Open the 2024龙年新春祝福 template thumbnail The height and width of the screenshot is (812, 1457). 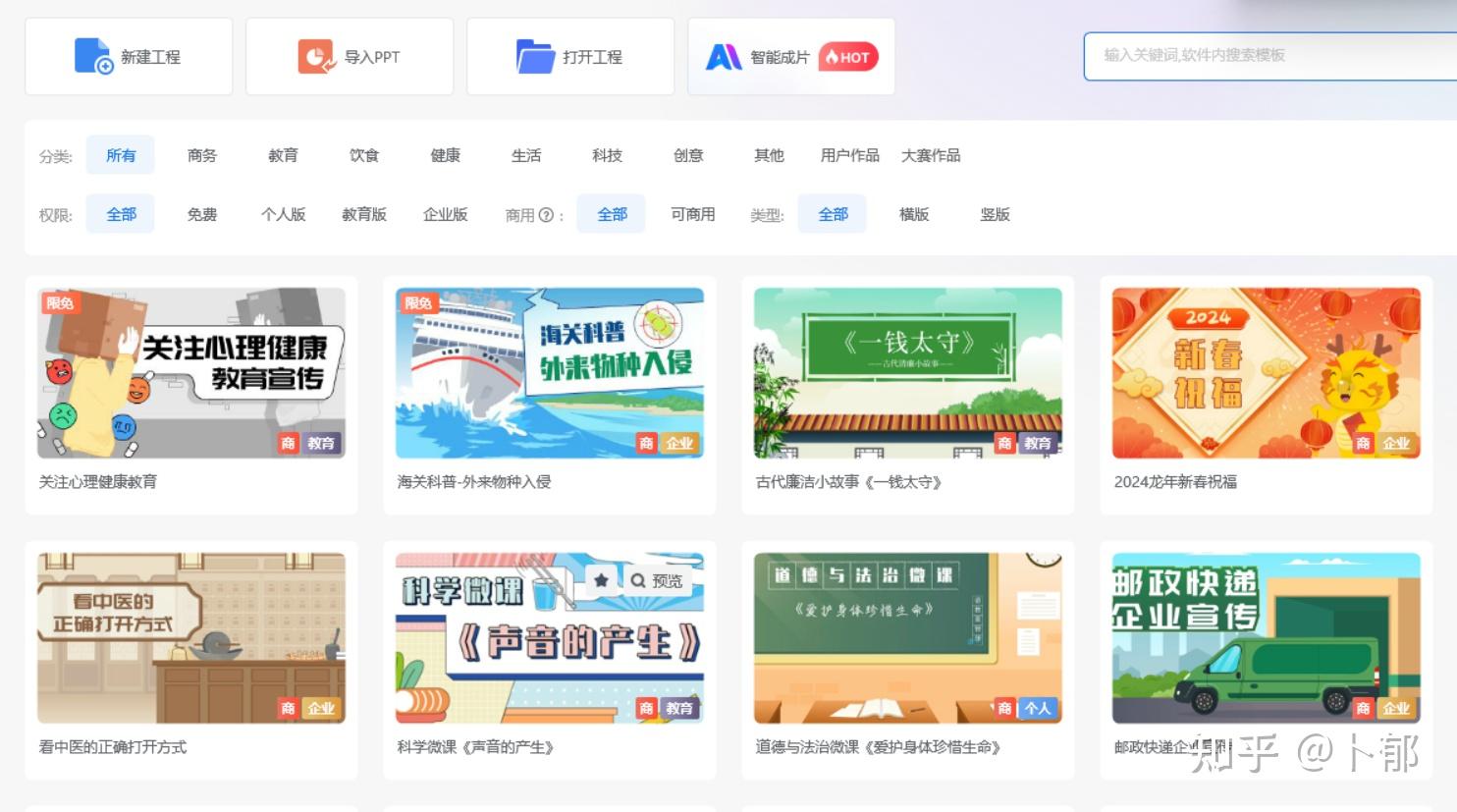pos(1266,373)
